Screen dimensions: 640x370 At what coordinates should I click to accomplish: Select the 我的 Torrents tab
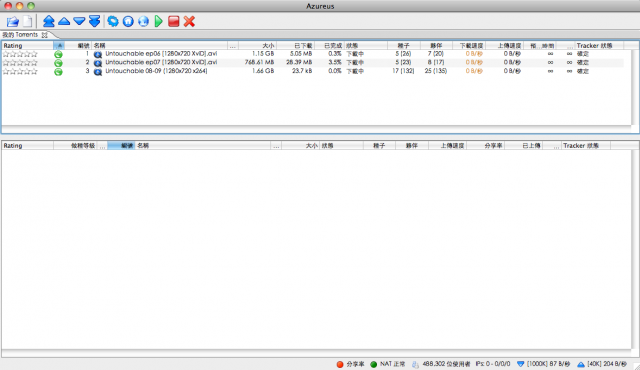20,35
